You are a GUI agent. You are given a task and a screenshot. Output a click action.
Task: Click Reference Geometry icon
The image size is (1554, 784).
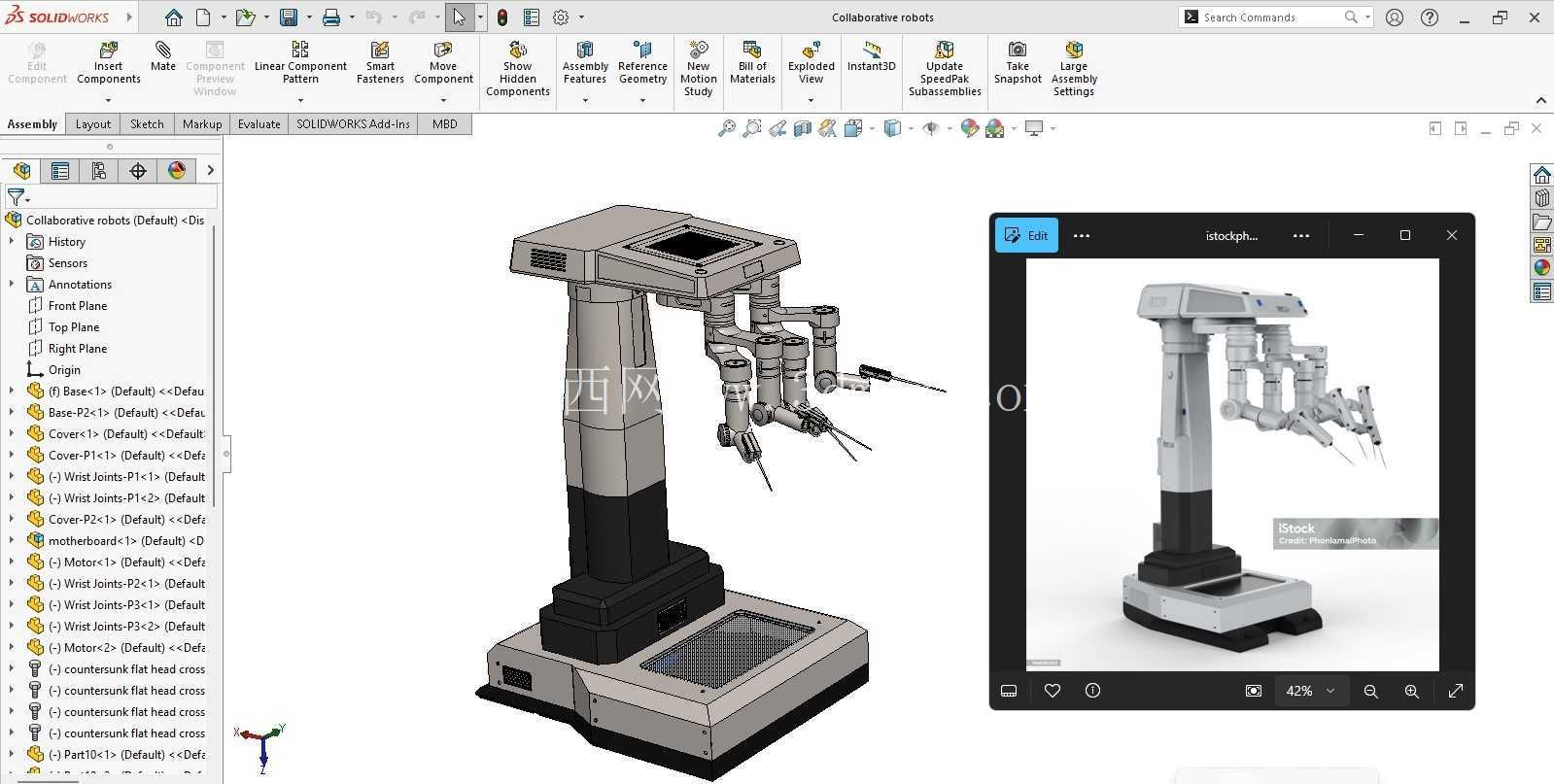click(642, 63)
